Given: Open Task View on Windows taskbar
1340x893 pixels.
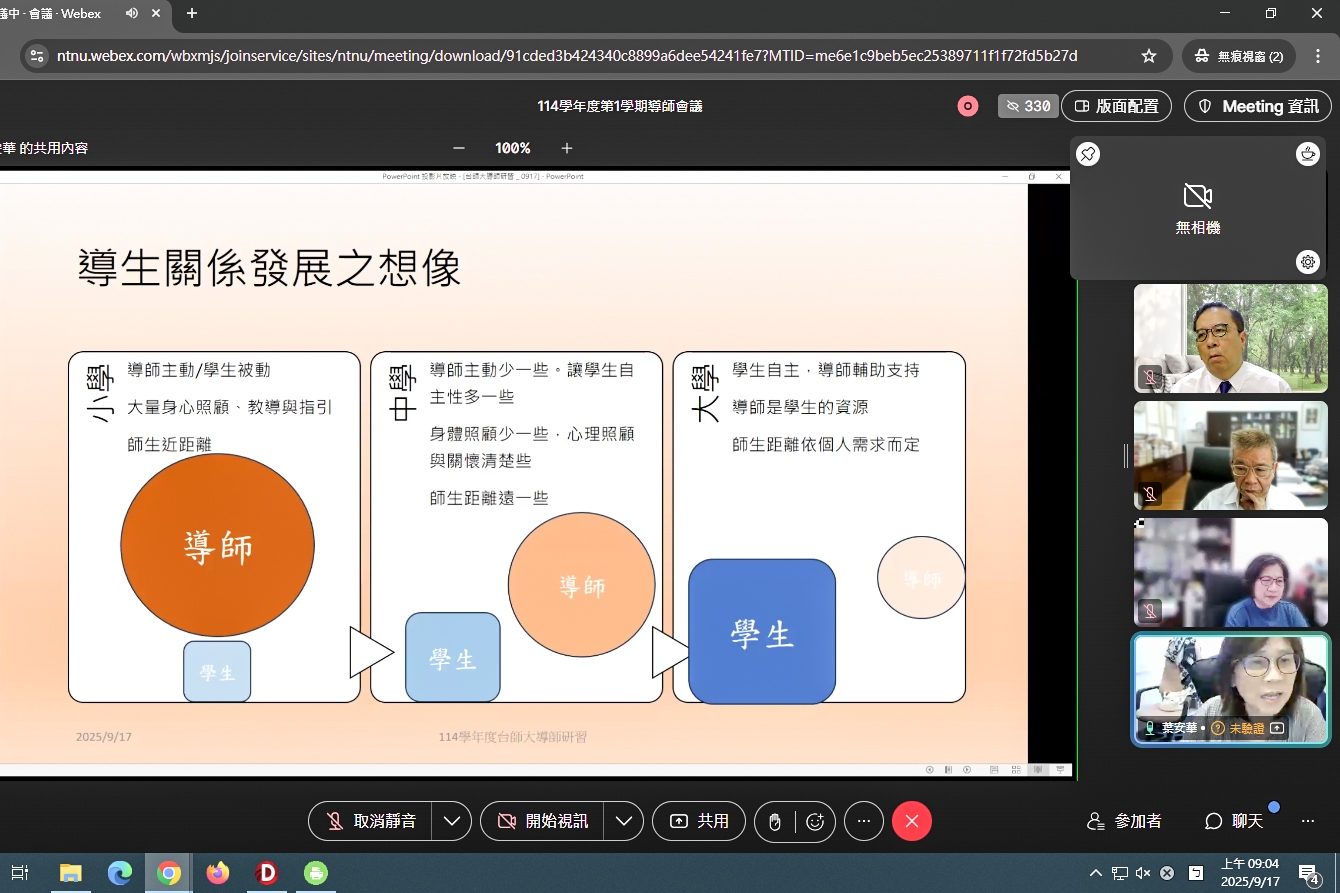Looking at the screenshot, I should 20,873.
